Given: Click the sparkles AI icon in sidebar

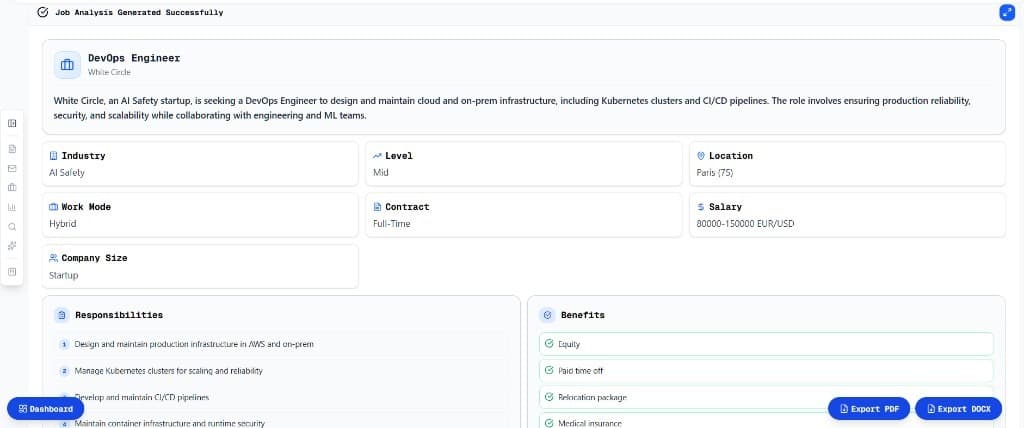Looking at the screenshot, I should tap(12, 246).
